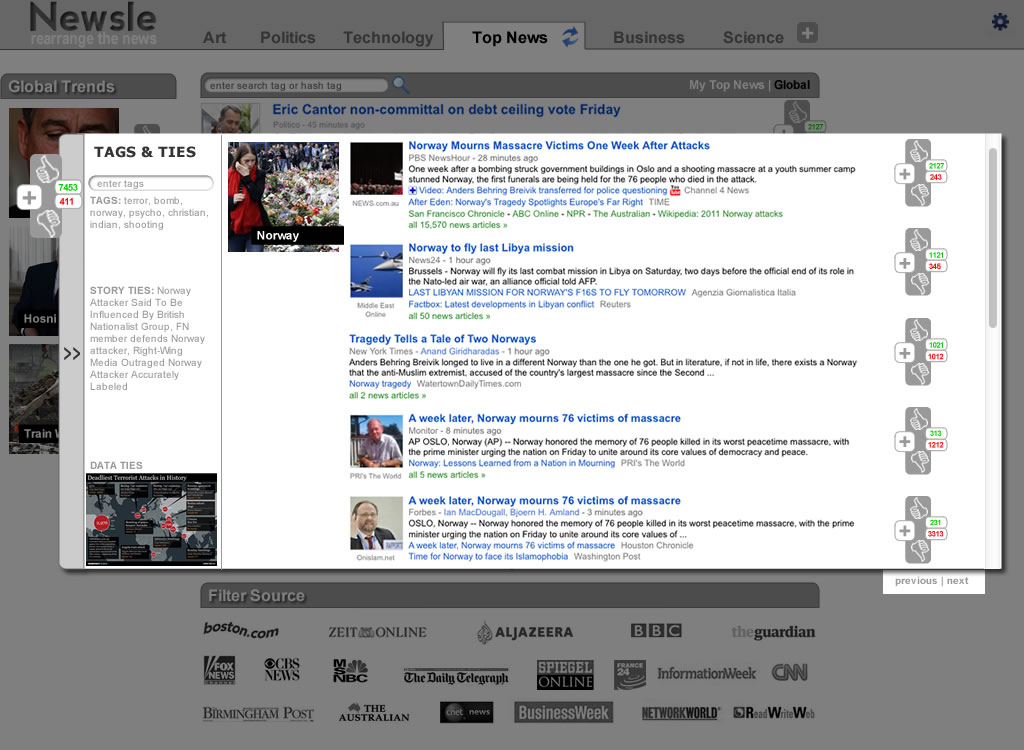Filter by the CNN source logo
The height and width of the screenshot is (750, 1024).
pyautogui.click(x=790, y=672)
